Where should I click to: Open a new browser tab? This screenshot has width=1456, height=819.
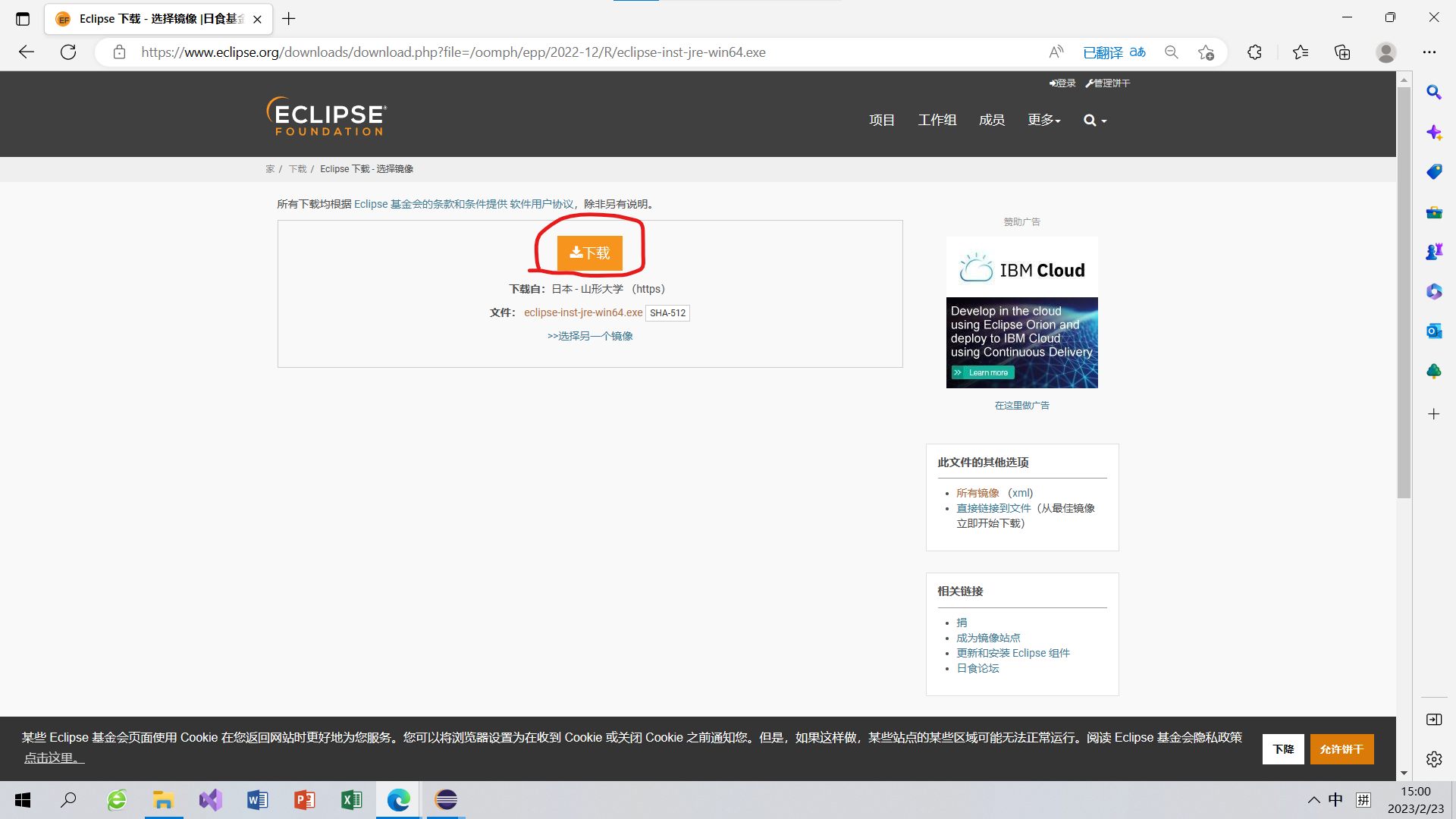(288, 19)
